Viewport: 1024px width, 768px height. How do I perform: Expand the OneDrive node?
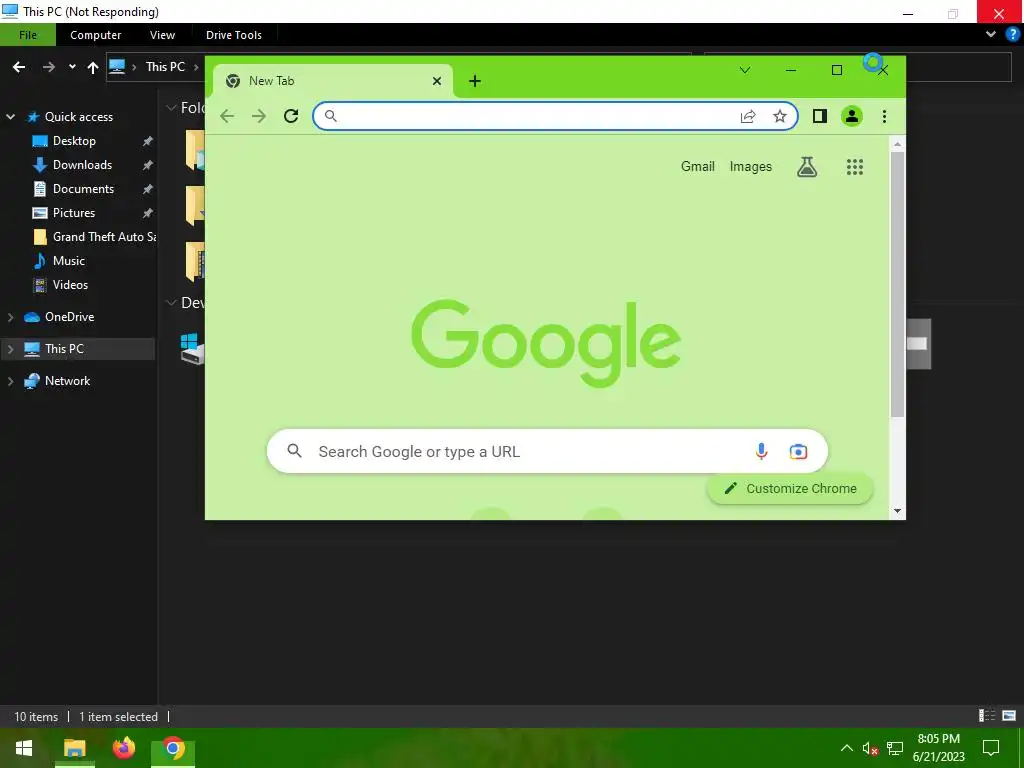pos(10,317)
